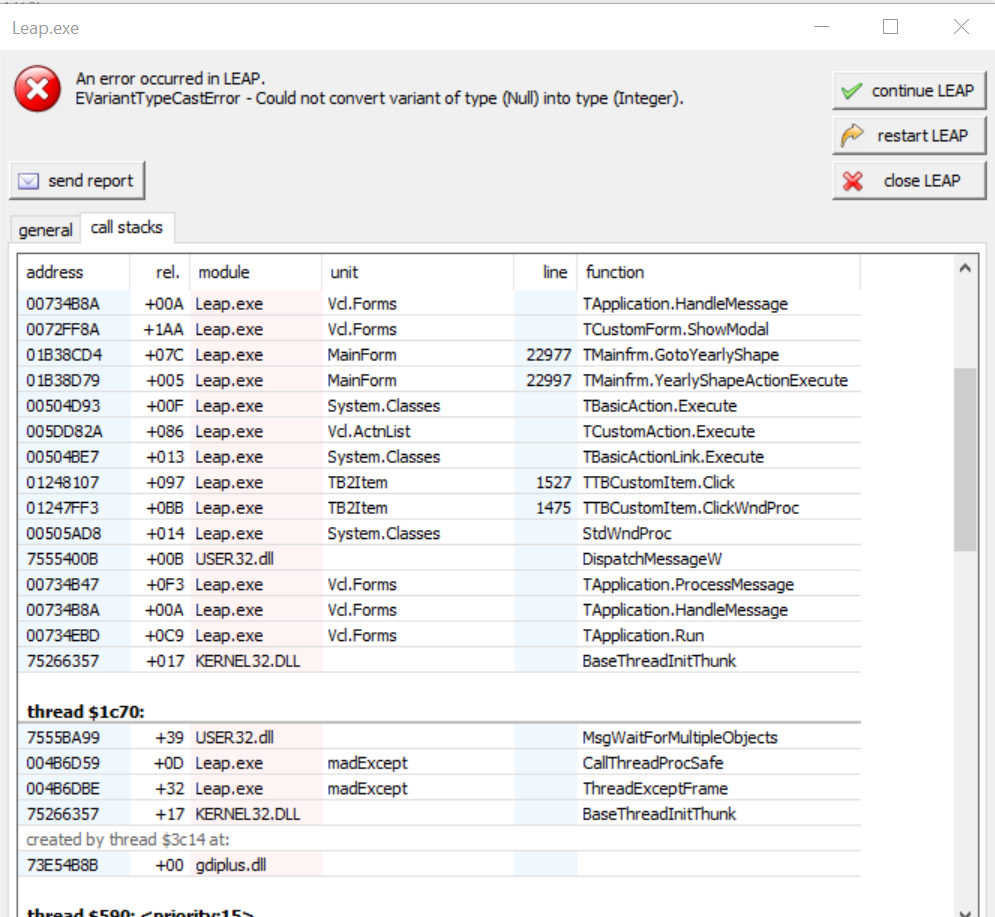The image size is (995, 917).
Task: Click the unit column header
Action: click(x=418, y=272)
